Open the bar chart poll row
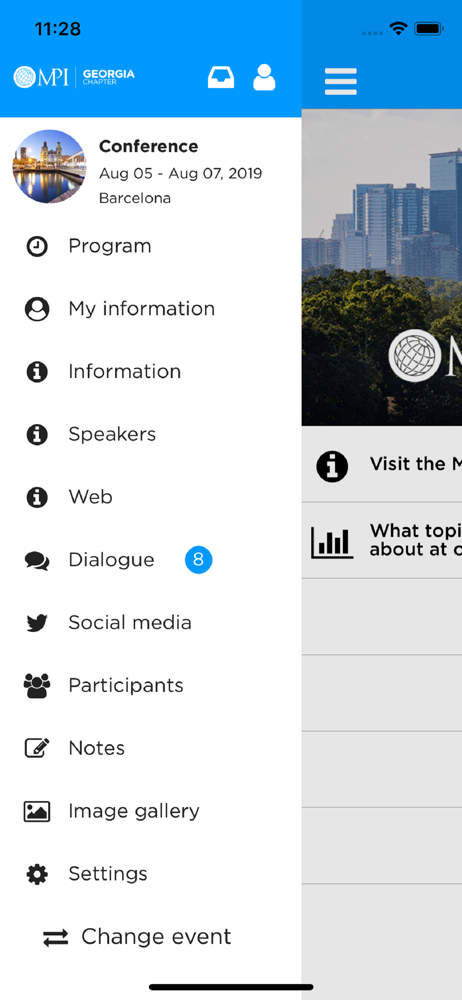 coord(382,541)
